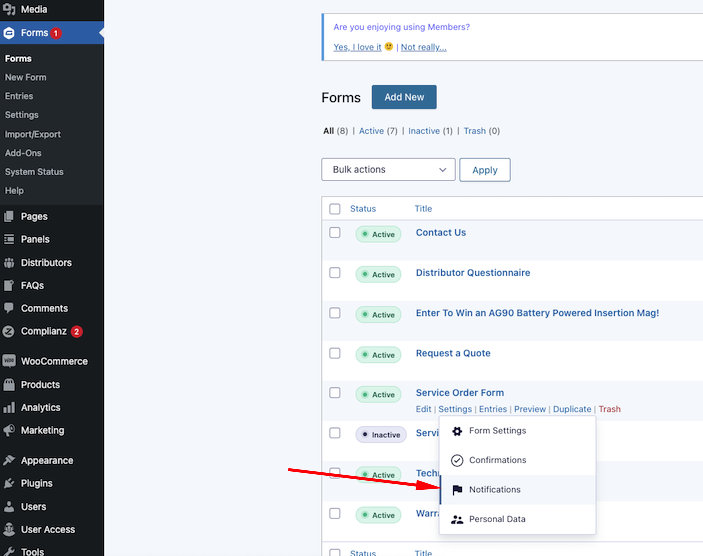
Task: Click the Forms red notification badge
Action: click(56, 33)
